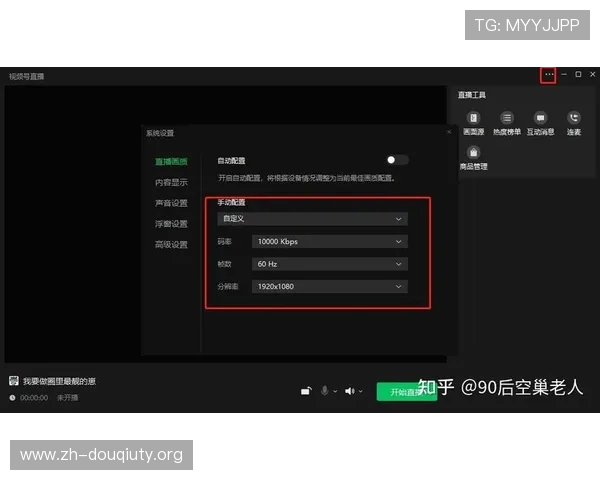Click the nickname 我要做圈里最靓的崽

click(x=59, y=381)
